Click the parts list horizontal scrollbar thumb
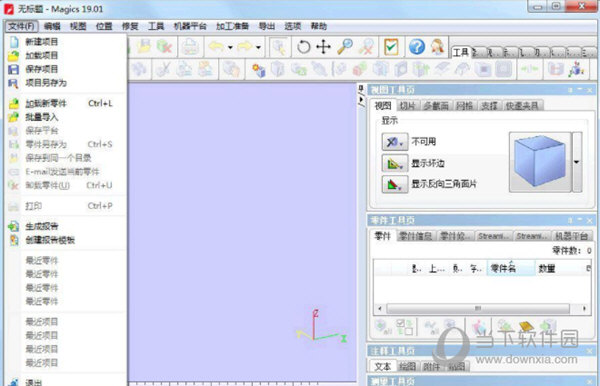600x386 pixels. tap(478, 308)
